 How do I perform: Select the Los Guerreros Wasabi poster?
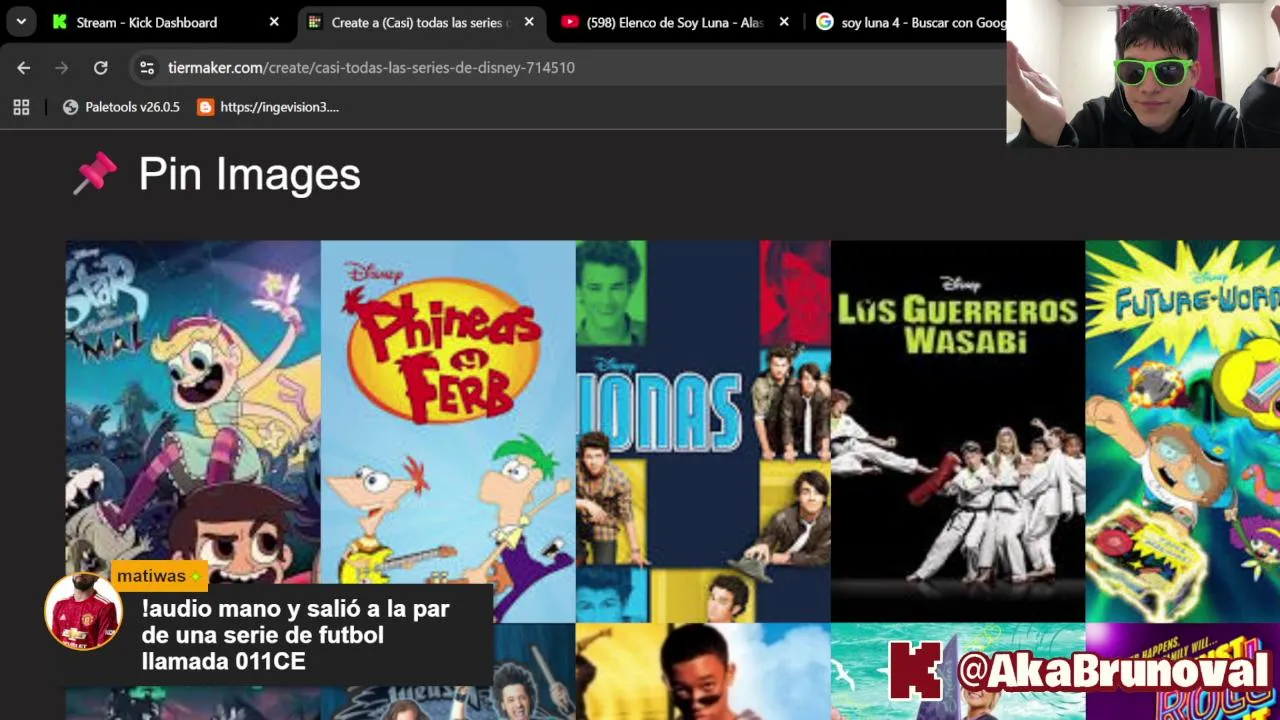pyautogui.click(x=958, y=431)
